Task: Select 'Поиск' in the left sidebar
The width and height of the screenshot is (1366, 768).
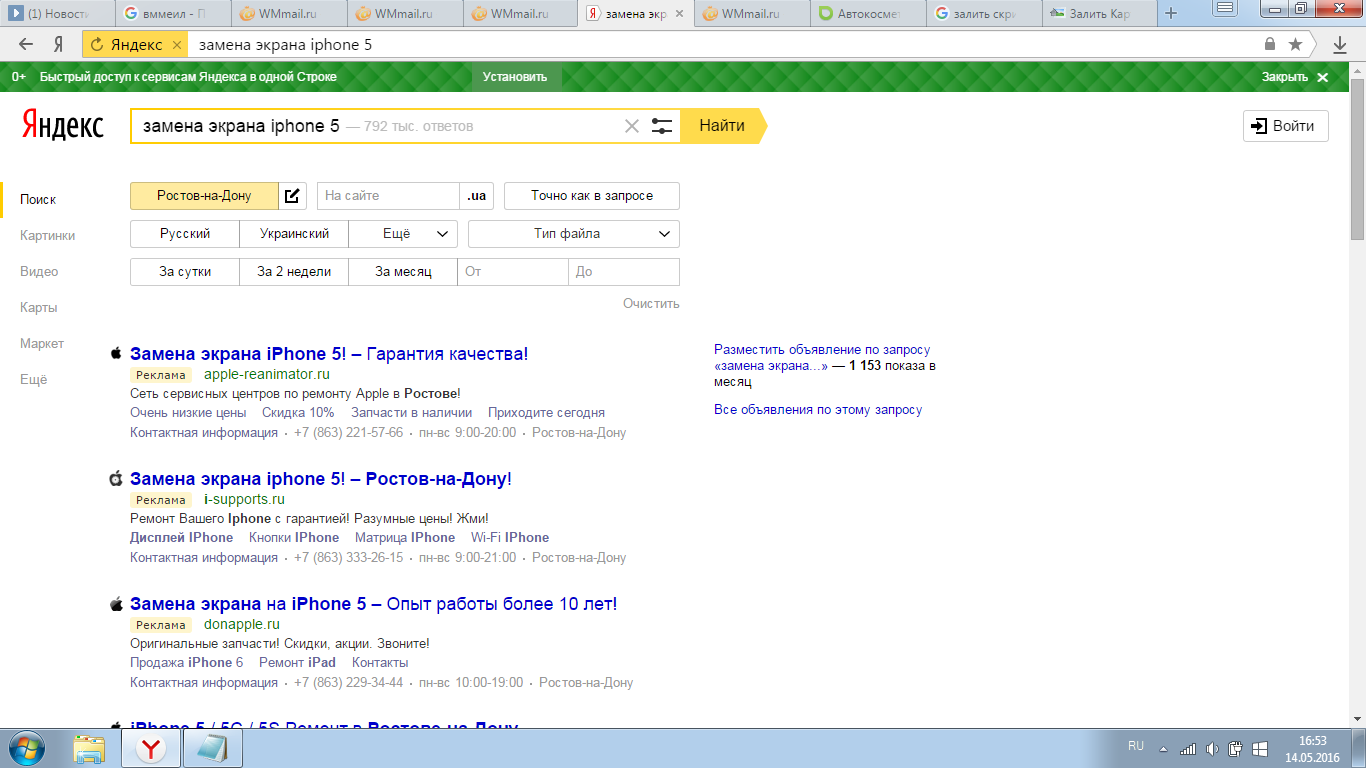Action: tap(38, 200)
